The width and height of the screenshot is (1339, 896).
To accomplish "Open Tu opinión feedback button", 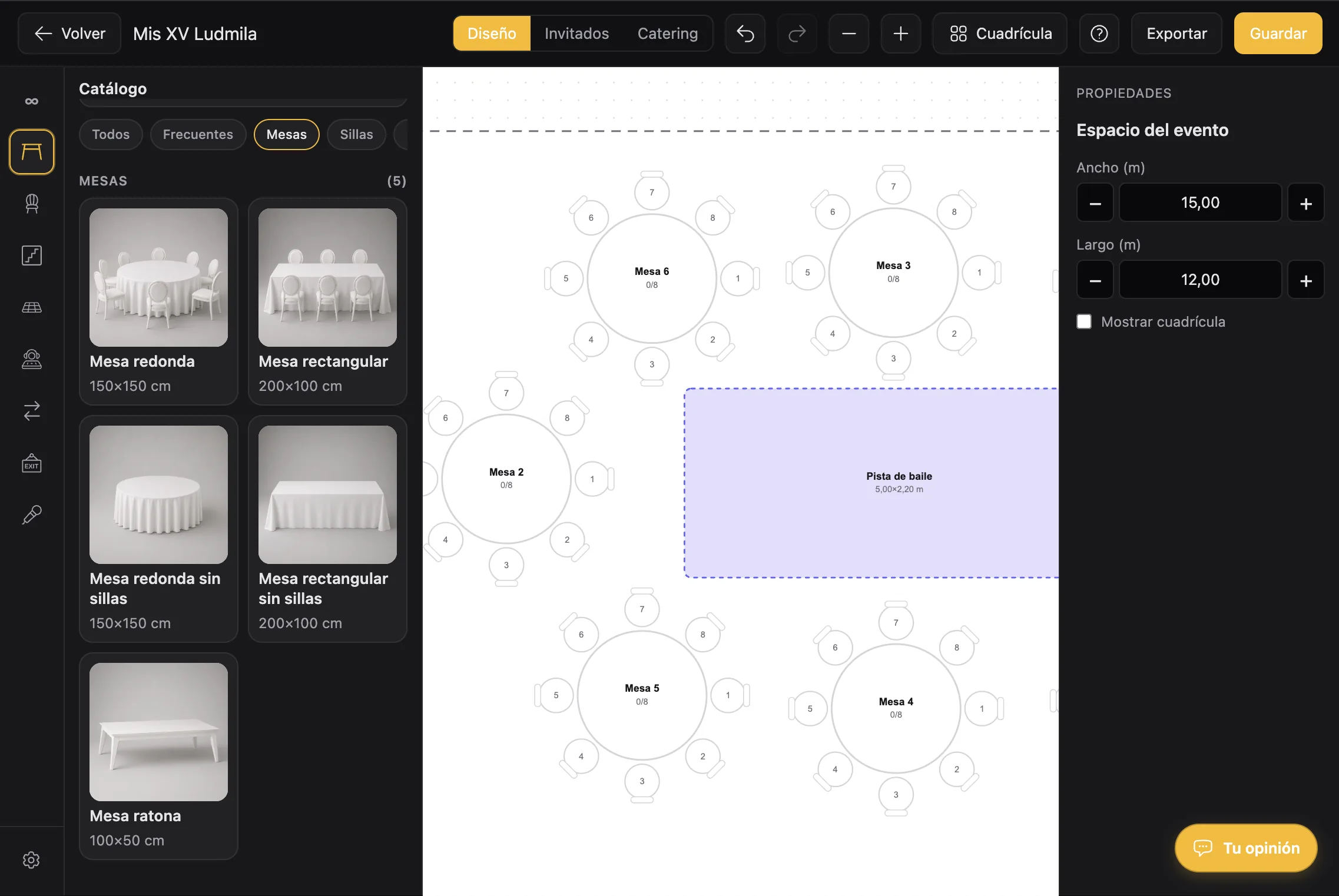I will [1246, 848].
